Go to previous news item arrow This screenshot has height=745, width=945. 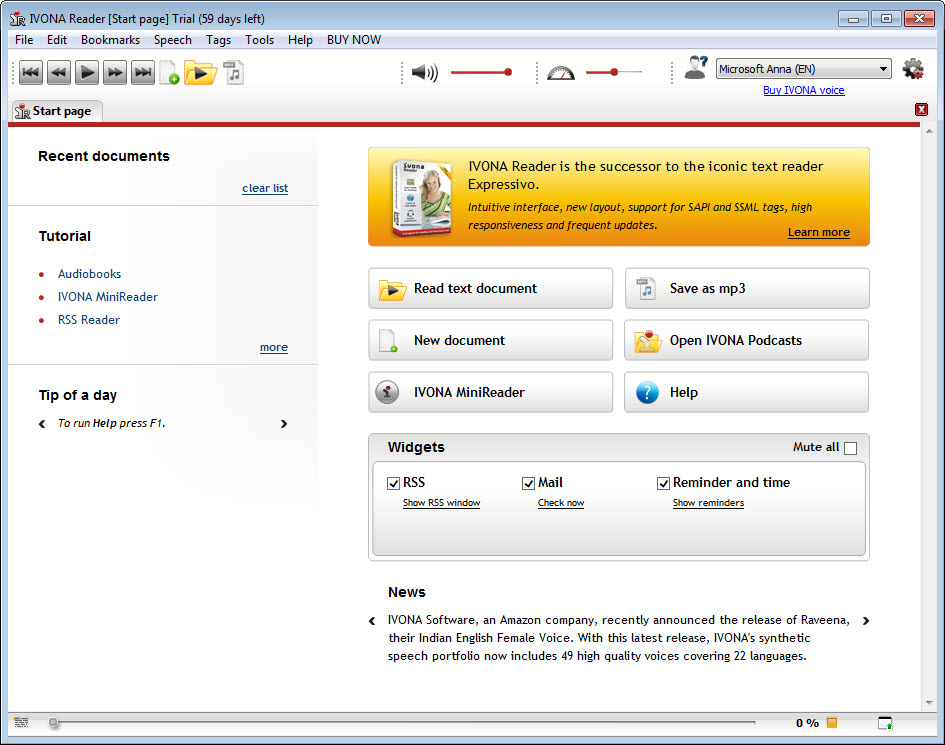tap(372, 621)
